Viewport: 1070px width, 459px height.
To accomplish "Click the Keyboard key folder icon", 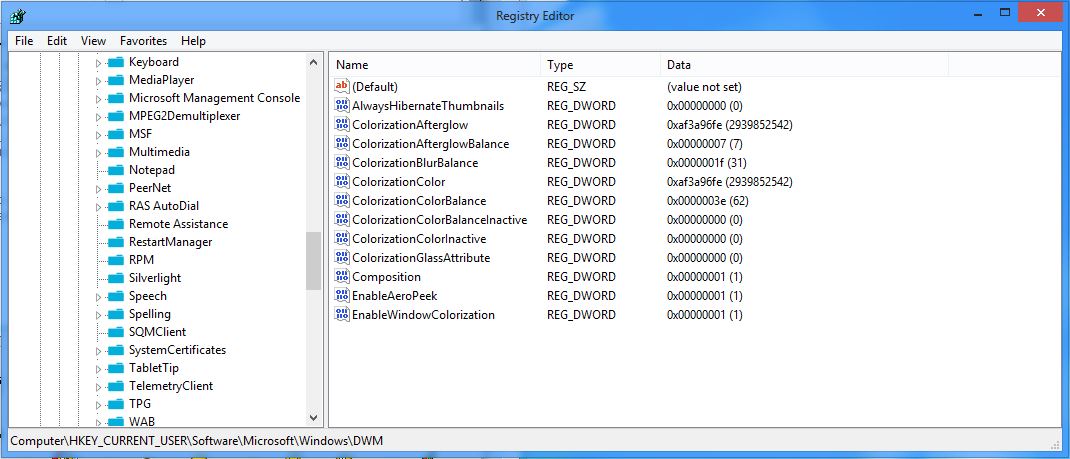I will click(116, 62).
